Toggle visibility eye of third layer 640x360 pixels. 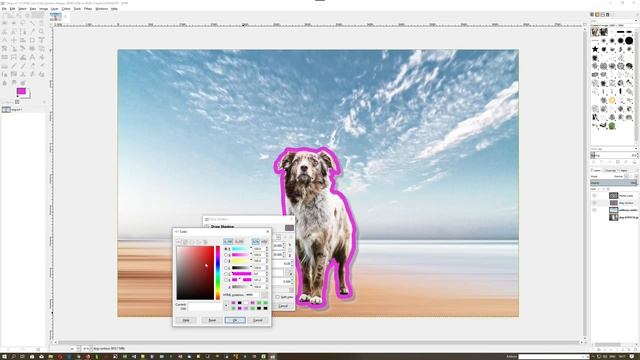[594, 210]
